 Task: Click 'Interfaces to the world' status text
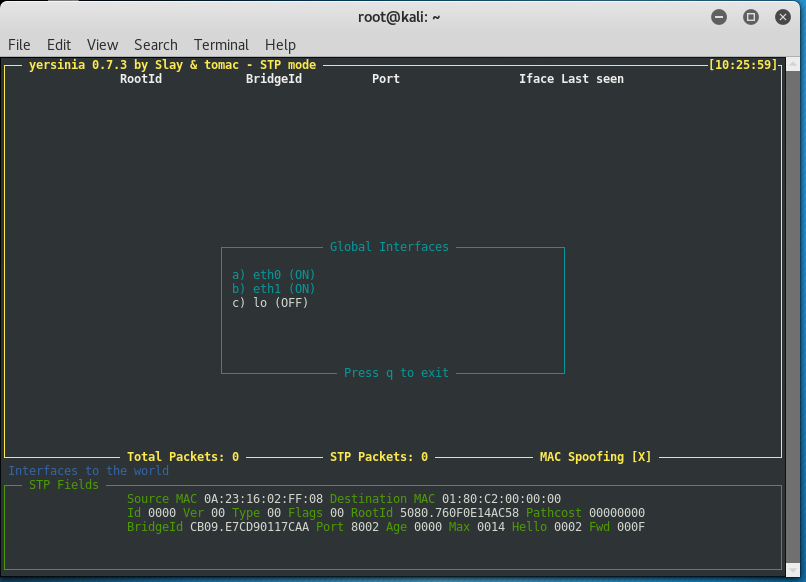88,470
